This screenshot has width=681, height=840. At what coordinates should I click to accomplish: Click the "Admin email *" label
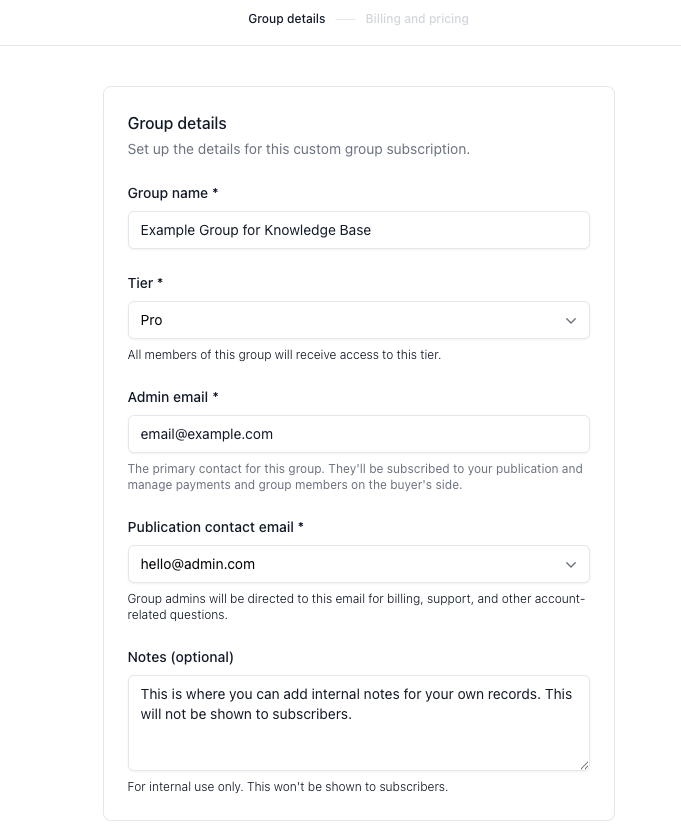click(173, 397)
